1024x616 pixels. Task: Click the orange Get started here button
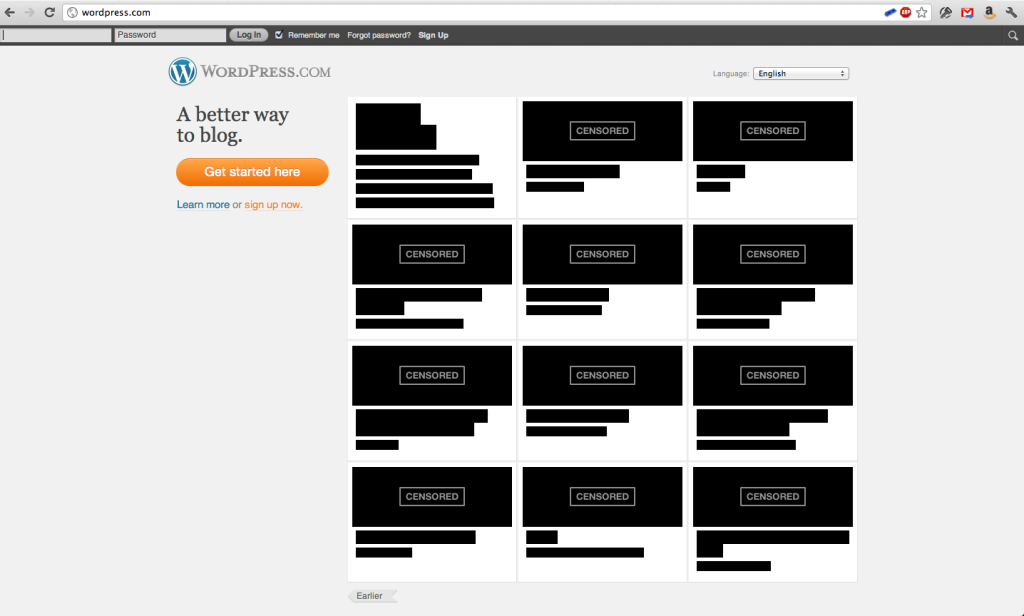coord(252,172)
